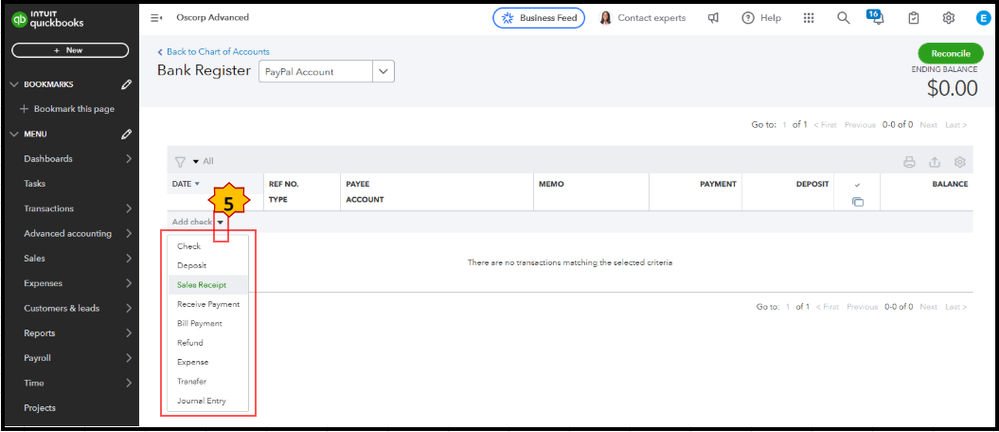Export the register with the upload icon
The image size is (999, 432).
pyautogui.click(x=935, y=162)
